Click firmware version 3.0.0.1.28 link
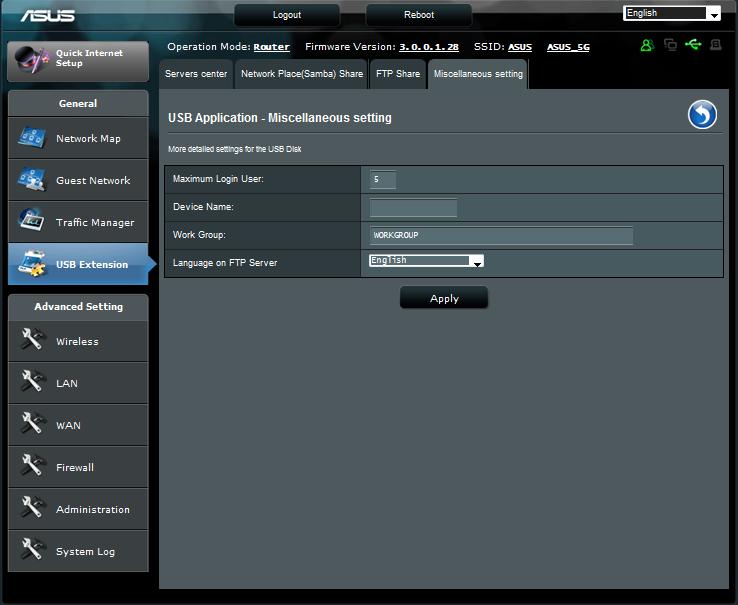738x605 pixels. pyautogui.click(x=429, y=47)
